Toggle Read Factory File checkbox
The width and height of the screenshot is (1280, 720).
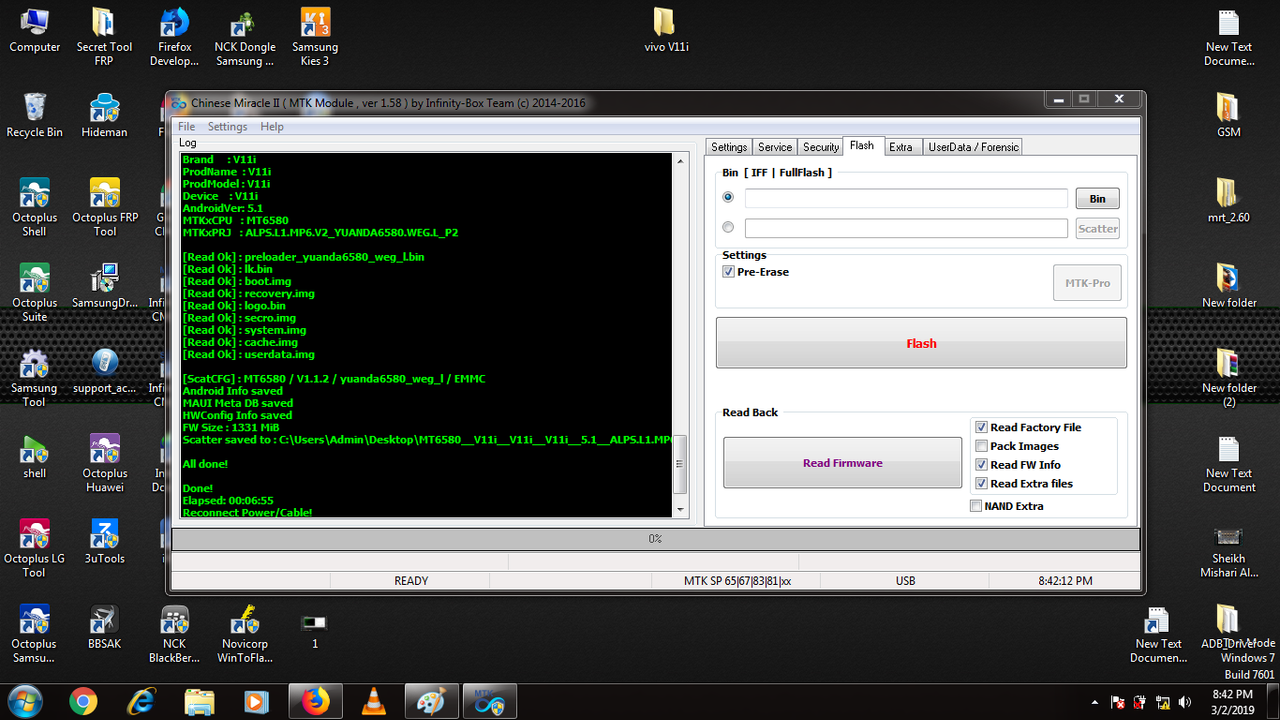(x=981, y=427)
